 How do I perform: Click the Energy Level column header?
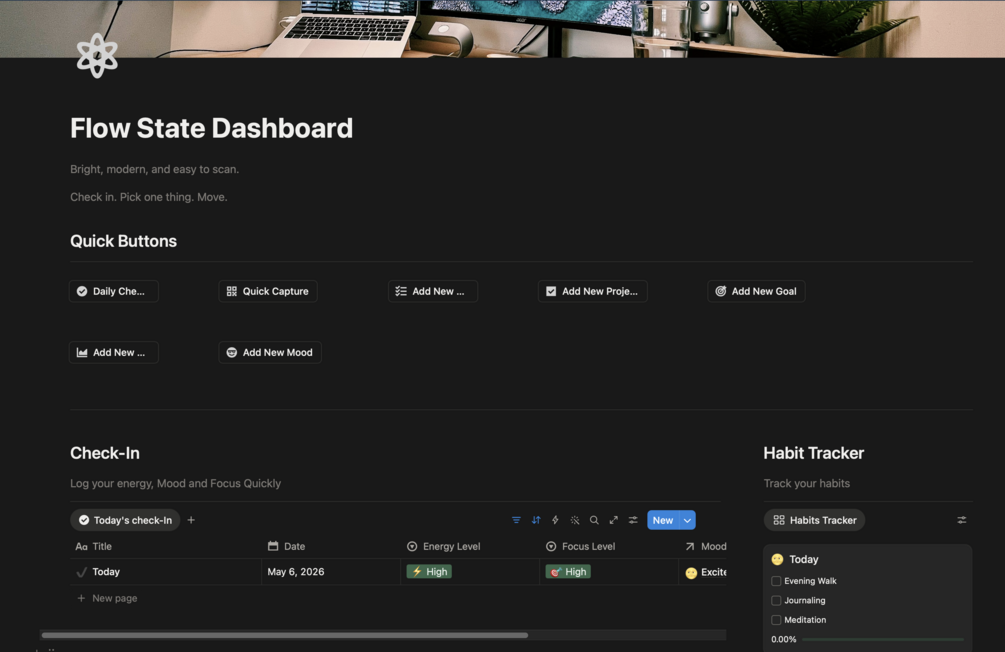470,546
